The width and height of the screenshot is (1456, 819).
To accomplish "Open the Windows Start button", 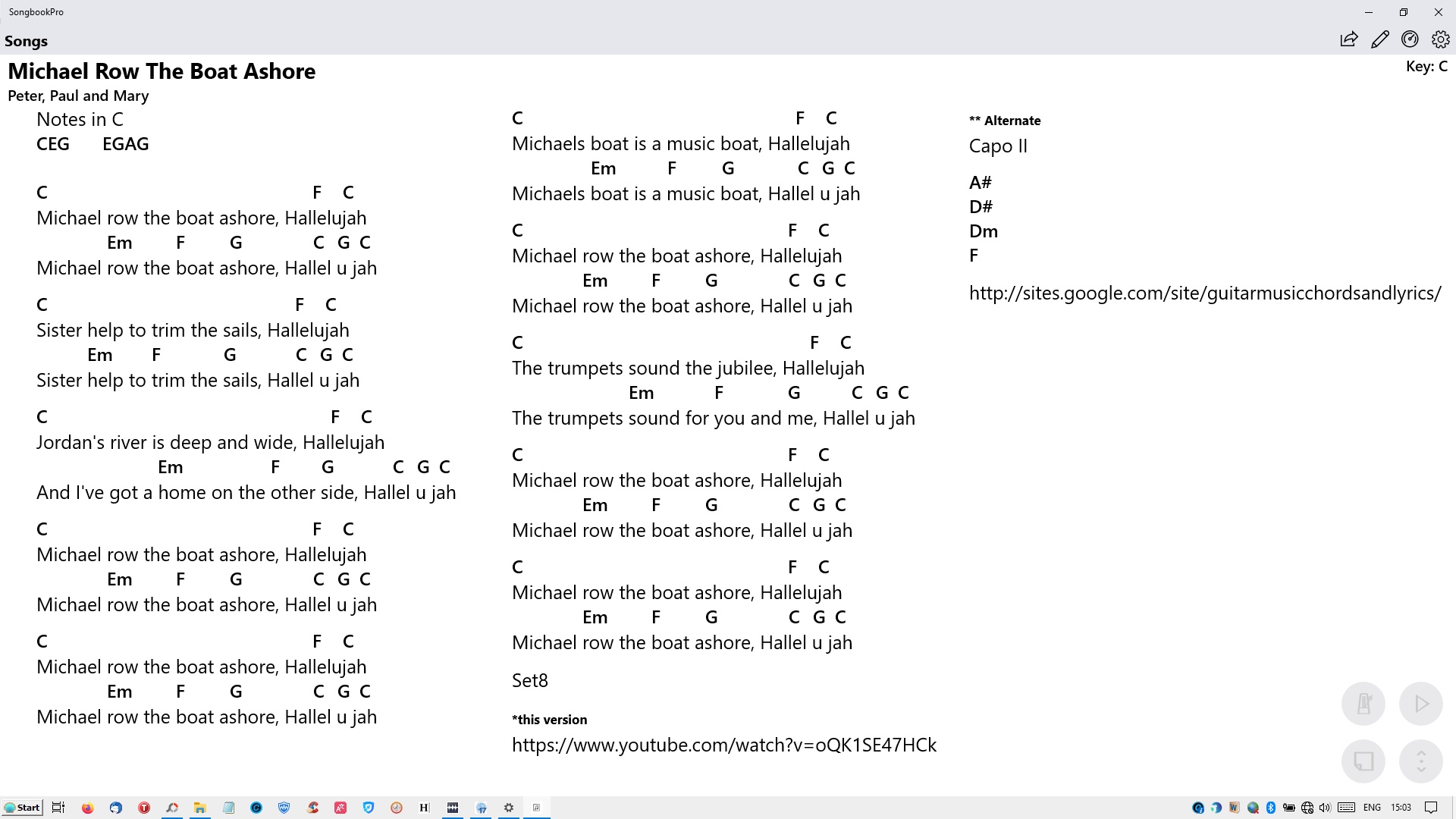I will (22, 808).
